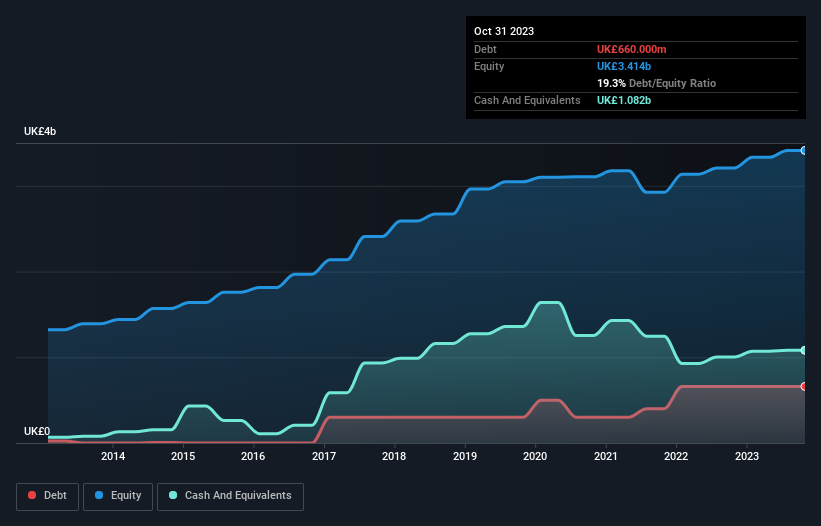This screenshot has width=821, height=526.
Task: Click the UK£660.000m debt value
Action: tap(631, 49)
